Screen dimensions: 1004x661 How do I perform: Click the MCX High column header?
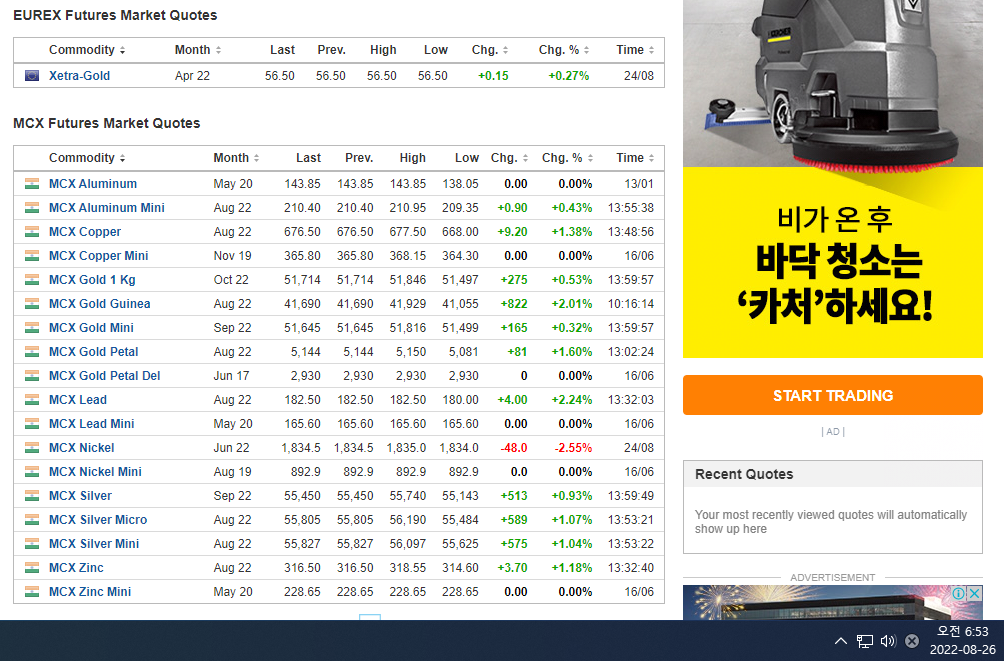click(x=412, y=158)
